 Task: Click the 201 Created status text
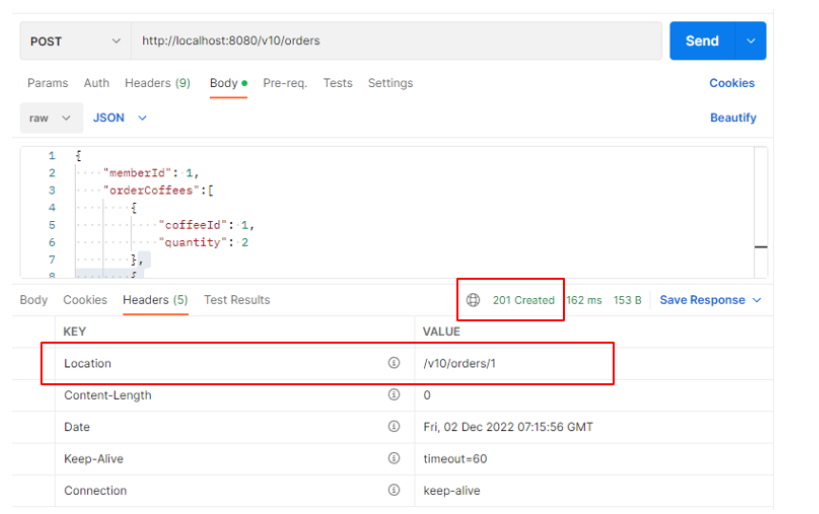(523, 300)
